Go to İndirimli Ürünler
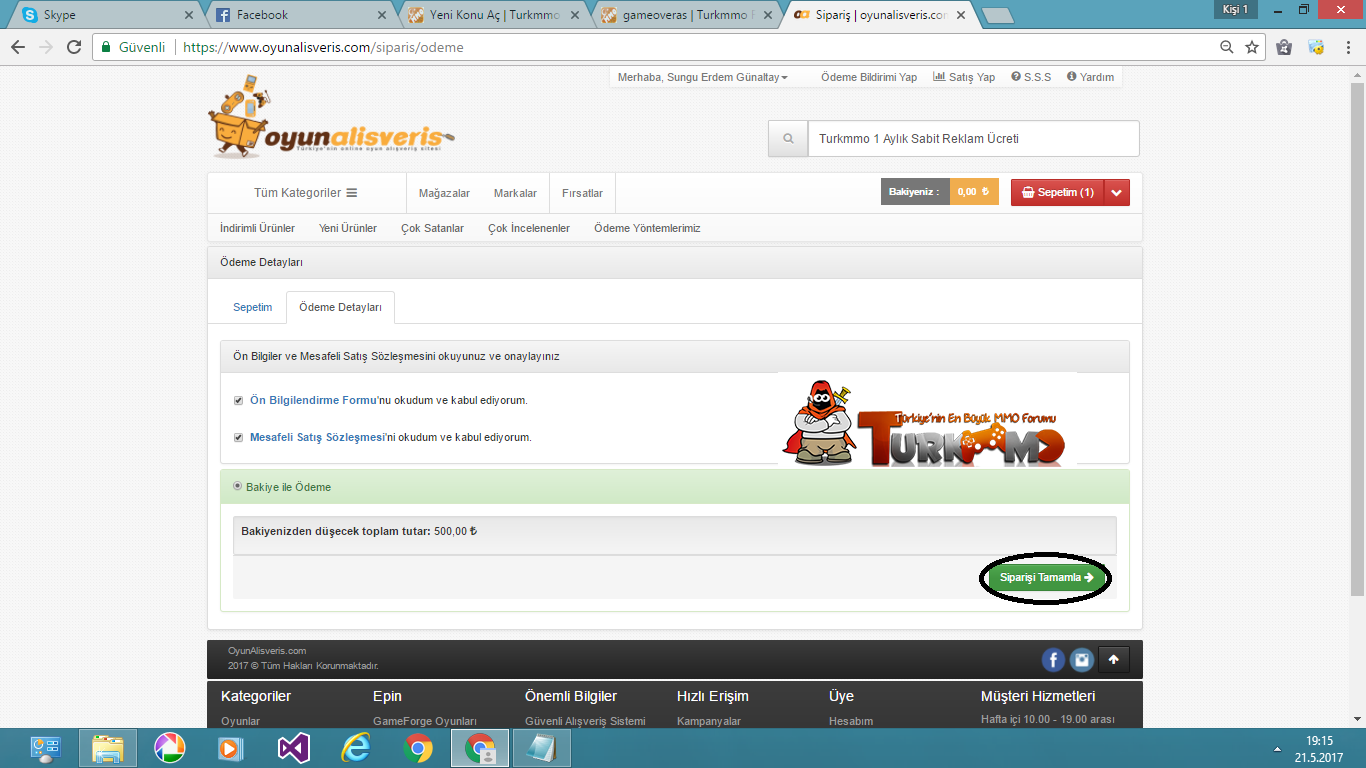 [x=257, y=228]
